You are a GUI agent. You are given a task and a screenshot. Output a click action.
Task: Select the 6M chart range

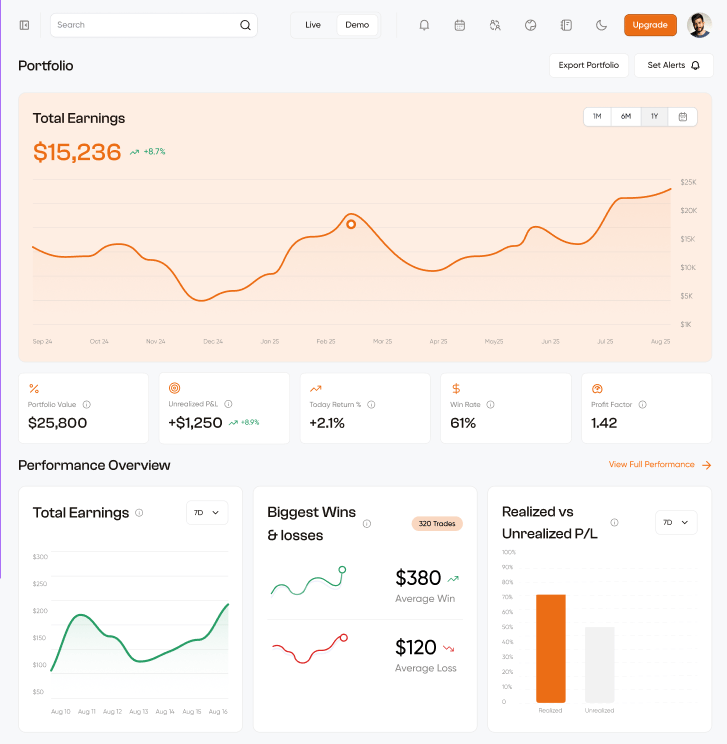pyautogui.click(x=626, y=117)
